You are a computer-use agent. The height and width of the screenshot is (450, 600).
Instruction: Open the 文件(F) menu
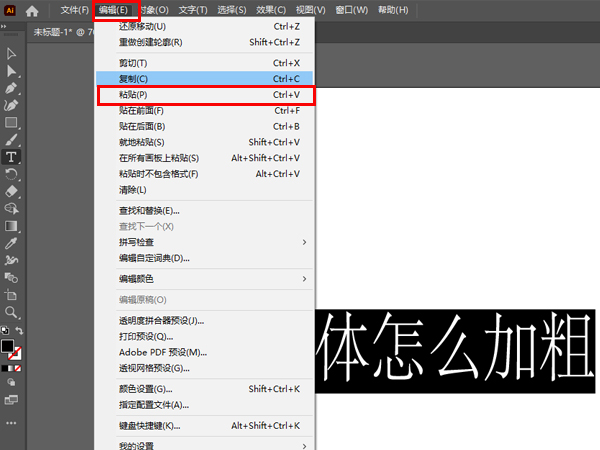(x=75, y=10)
